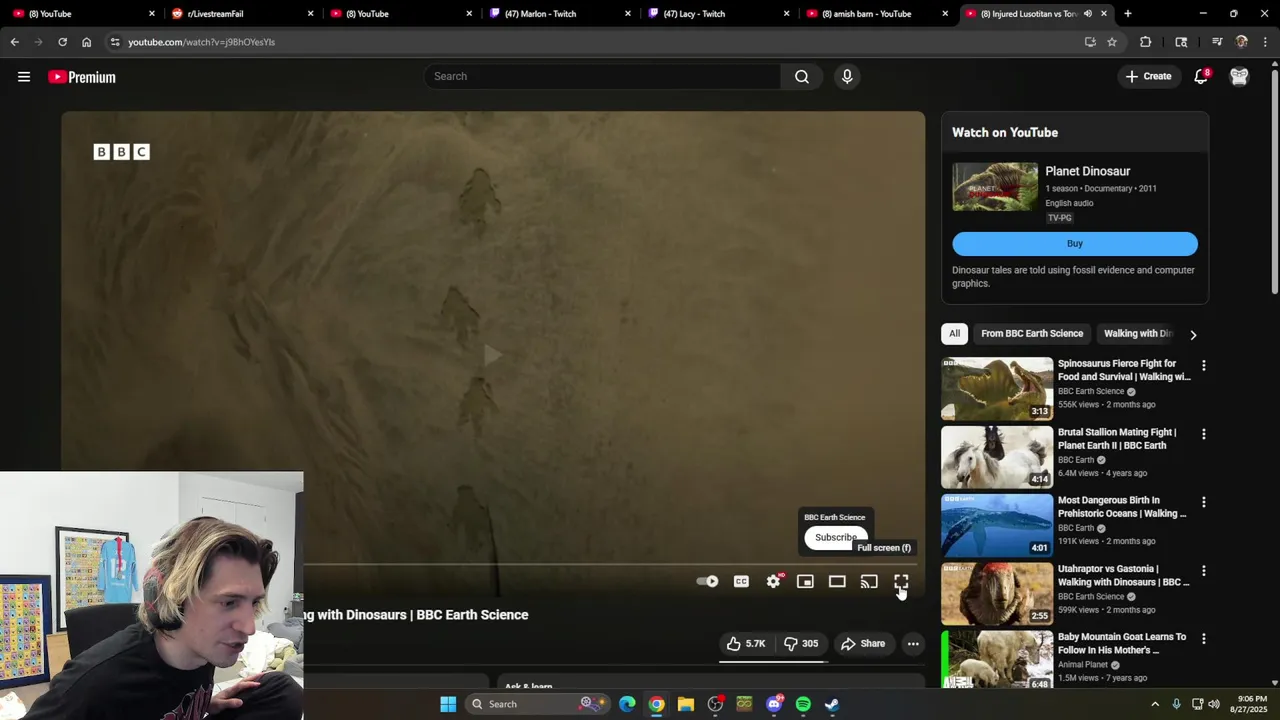Enter full screen mode on the video
Viewport: 1280px width, 720px height.
pos(901,581)
